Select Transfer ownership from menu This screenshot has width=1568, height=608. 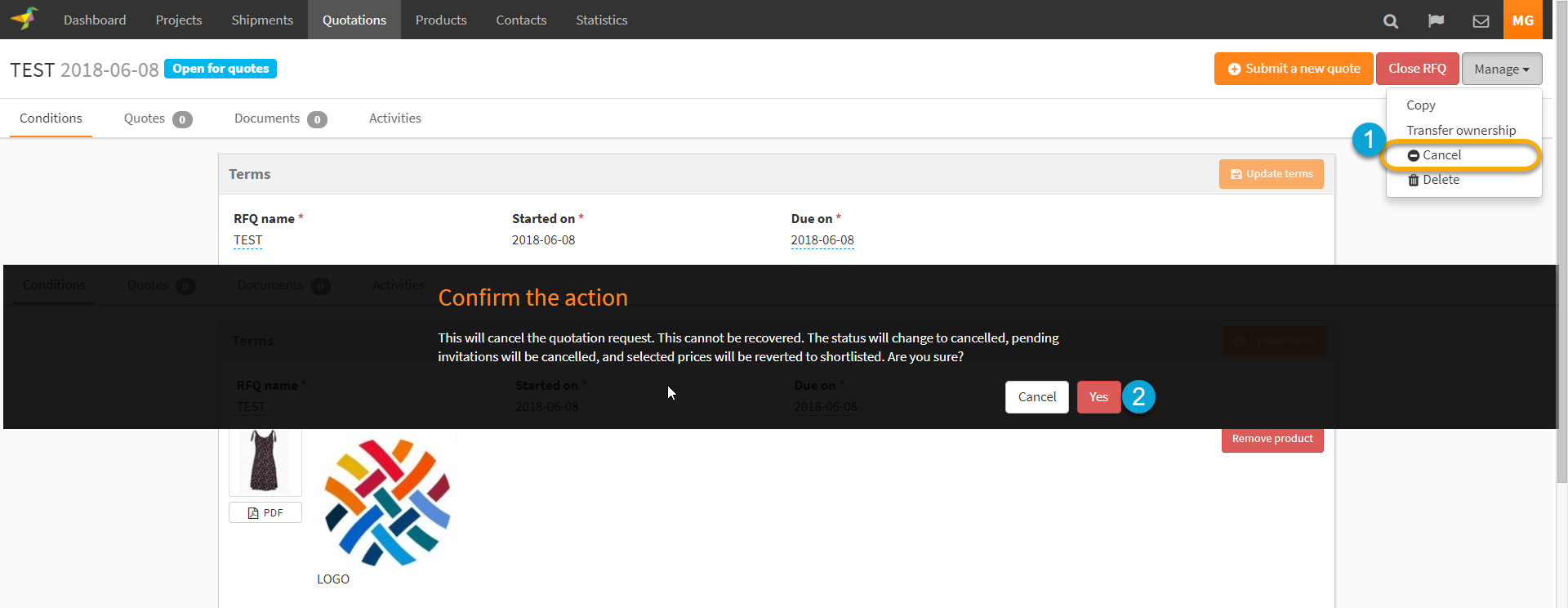(x=1460, y=131)
